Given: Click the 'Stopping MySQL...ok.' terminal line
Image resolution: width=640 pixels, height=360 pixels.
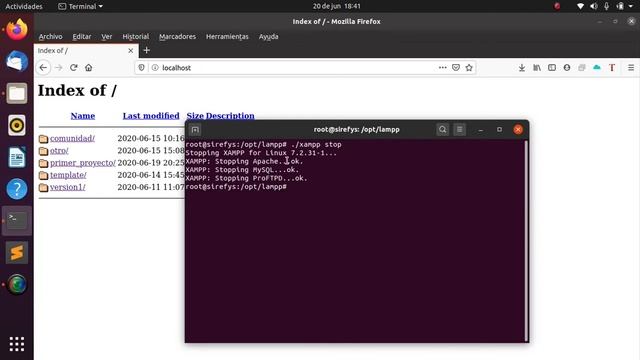Looking at the screenshot, I should (x=242, y=170).
